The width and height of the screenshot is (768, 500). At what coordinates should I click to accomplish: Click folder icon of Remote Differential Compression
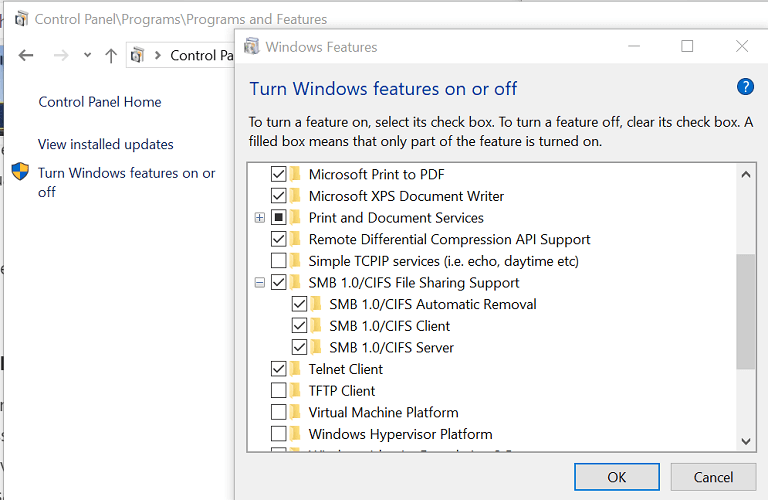(x=295, y=238)
